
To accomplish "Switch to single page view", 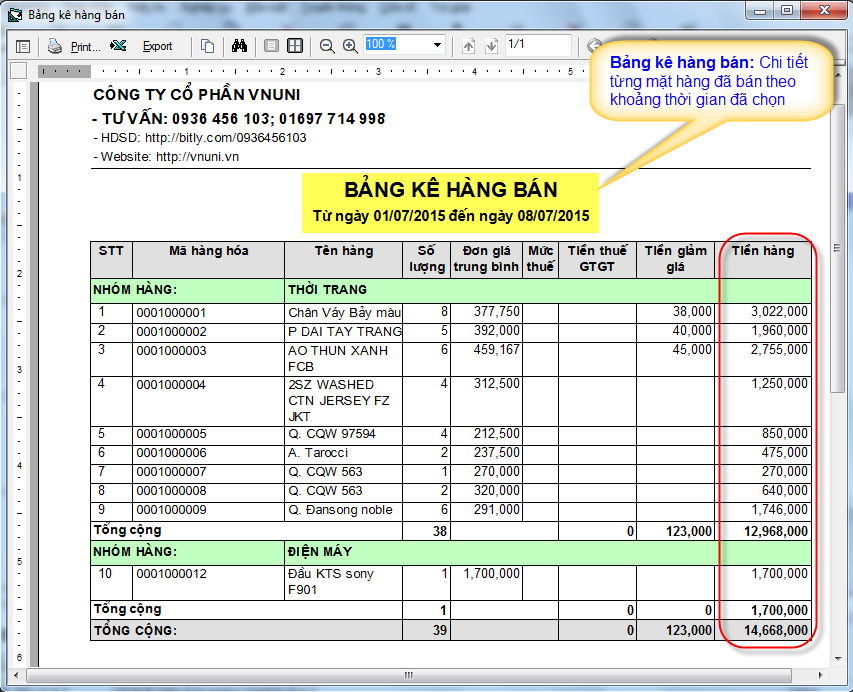I will pos(271,46).
